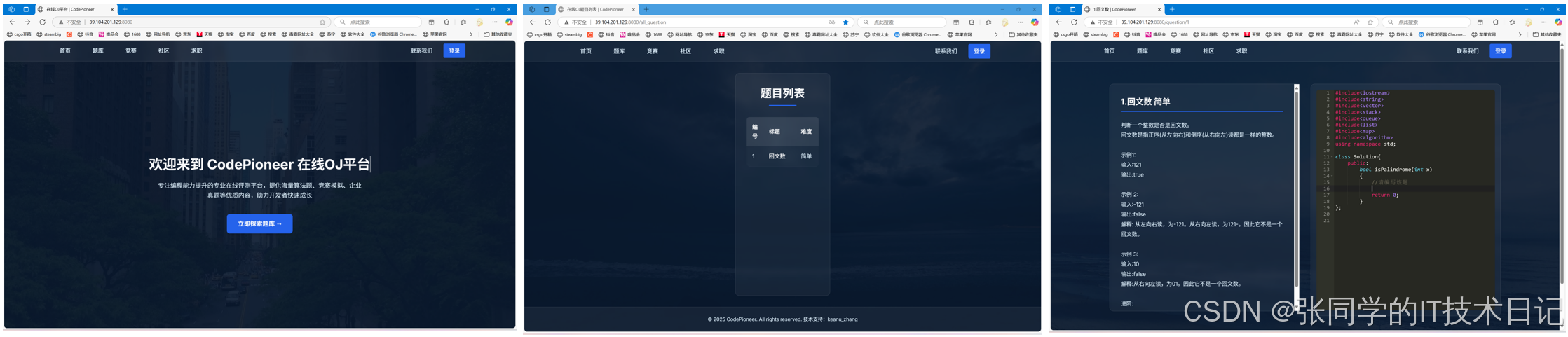Click the back arrow in the homepage window

point(12,22)
